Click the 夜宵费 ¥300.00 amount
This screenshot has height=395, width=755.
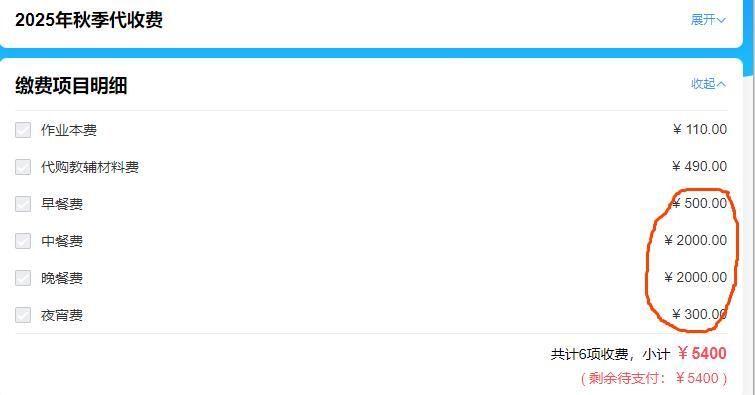700,315
